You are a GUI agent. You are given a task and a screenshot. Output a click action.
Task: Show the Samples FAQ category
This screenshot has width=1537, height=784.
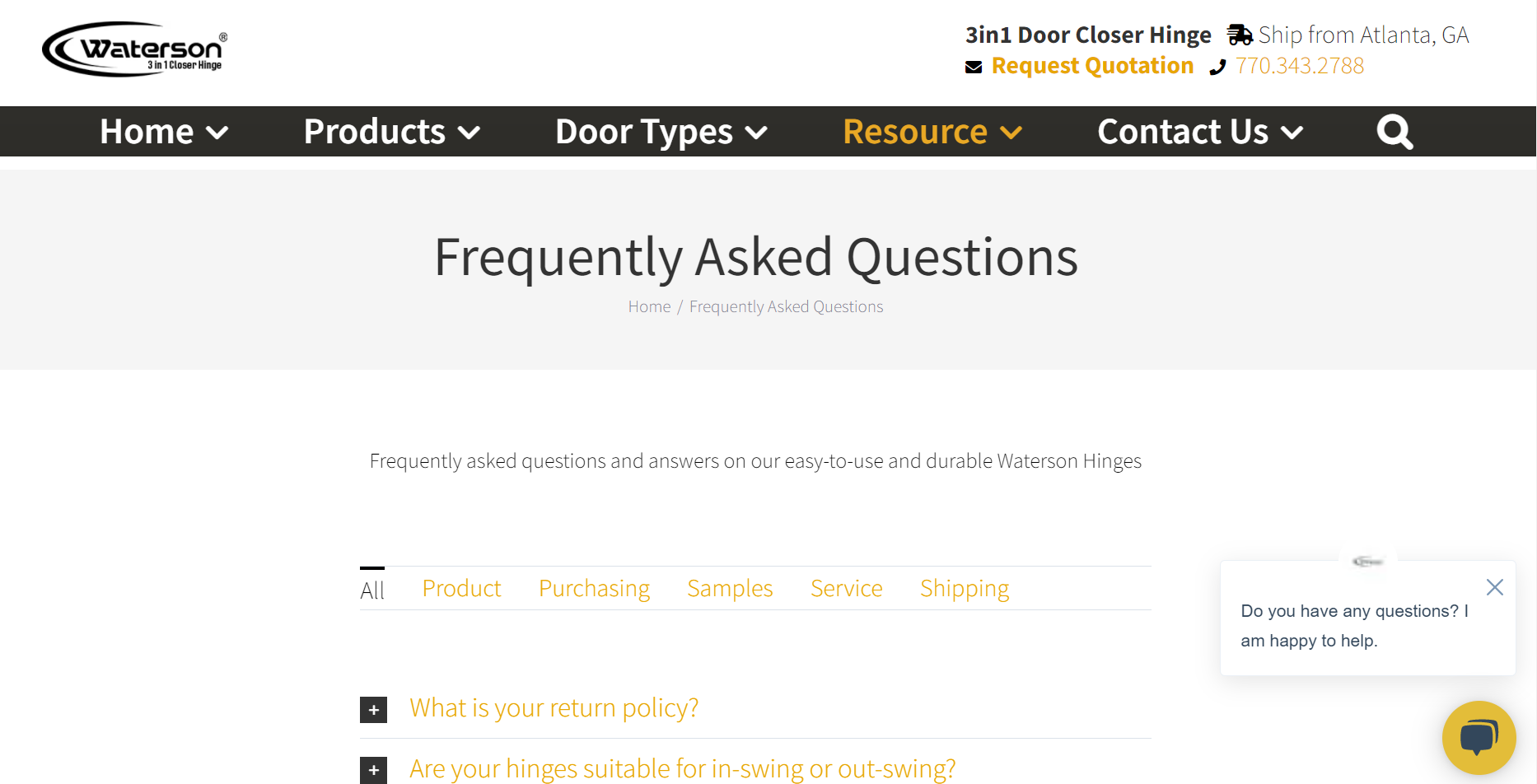coord(730,588)
